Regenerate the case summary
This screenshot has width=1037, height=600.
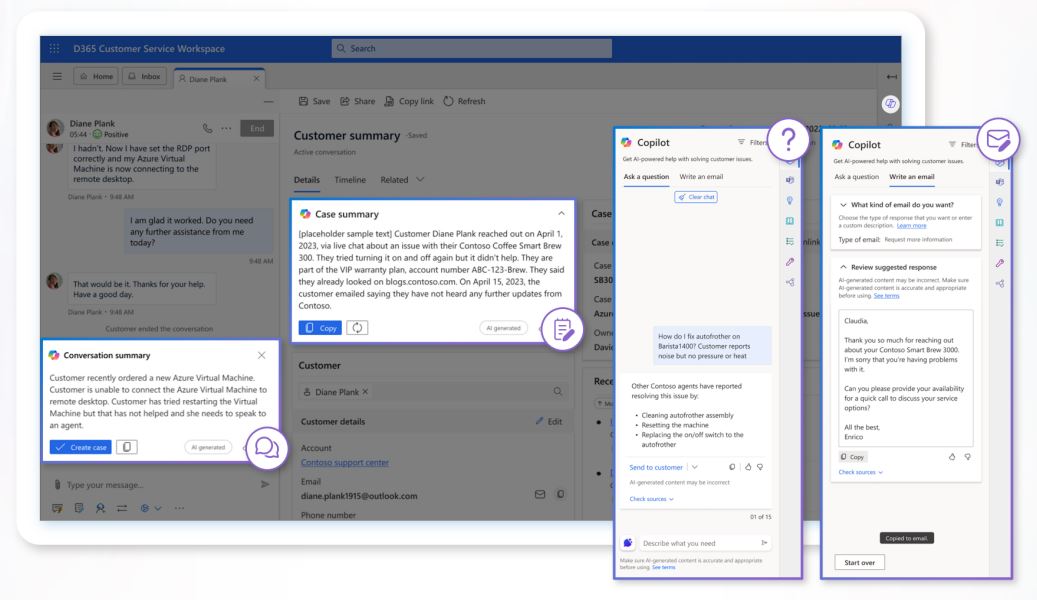pyautogui.click(x=357, y=327)
